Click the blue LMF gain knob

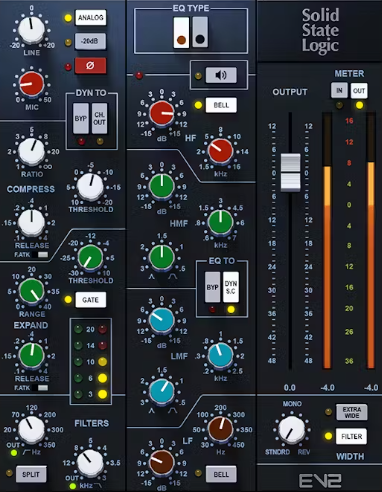coord(162,320)
